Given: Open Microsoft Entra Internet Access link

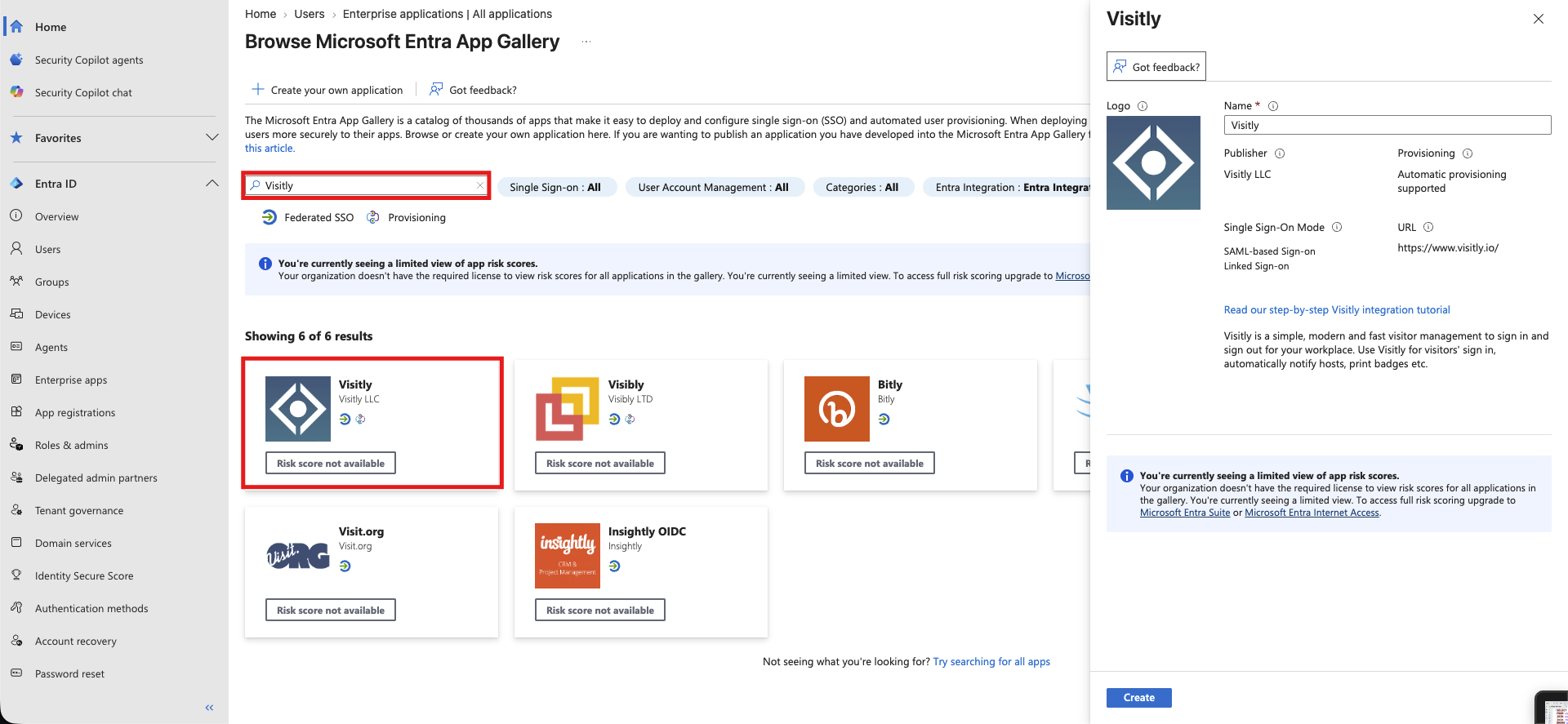Looking at the screenshot, I should pos(1312,513).
